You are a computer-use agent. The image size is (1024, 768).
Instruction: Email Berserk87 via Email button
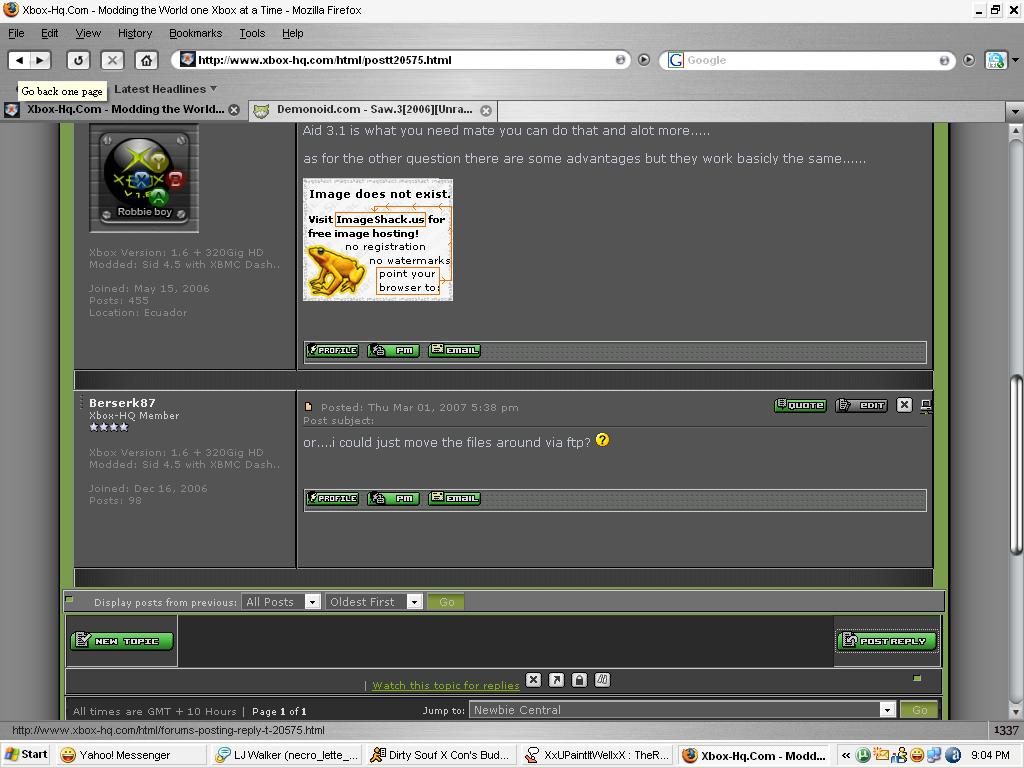click(455, 498)
